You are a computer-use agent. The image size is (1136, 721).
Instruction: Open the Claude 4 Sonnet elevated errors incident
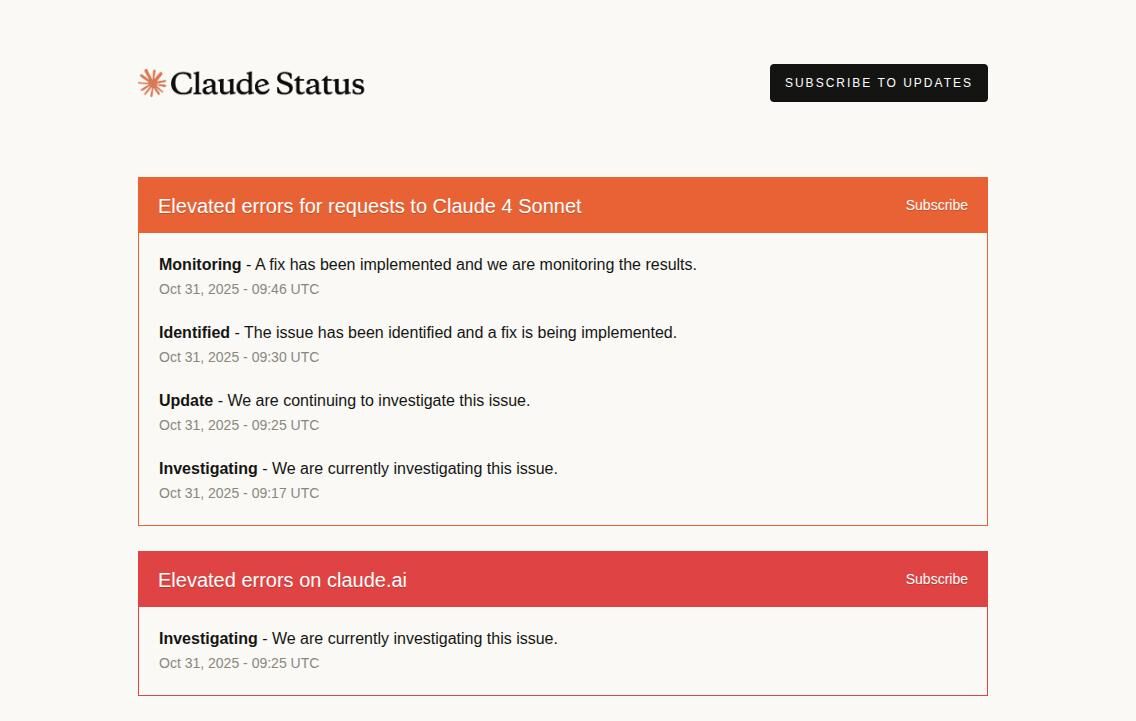[x=369, y=206]
